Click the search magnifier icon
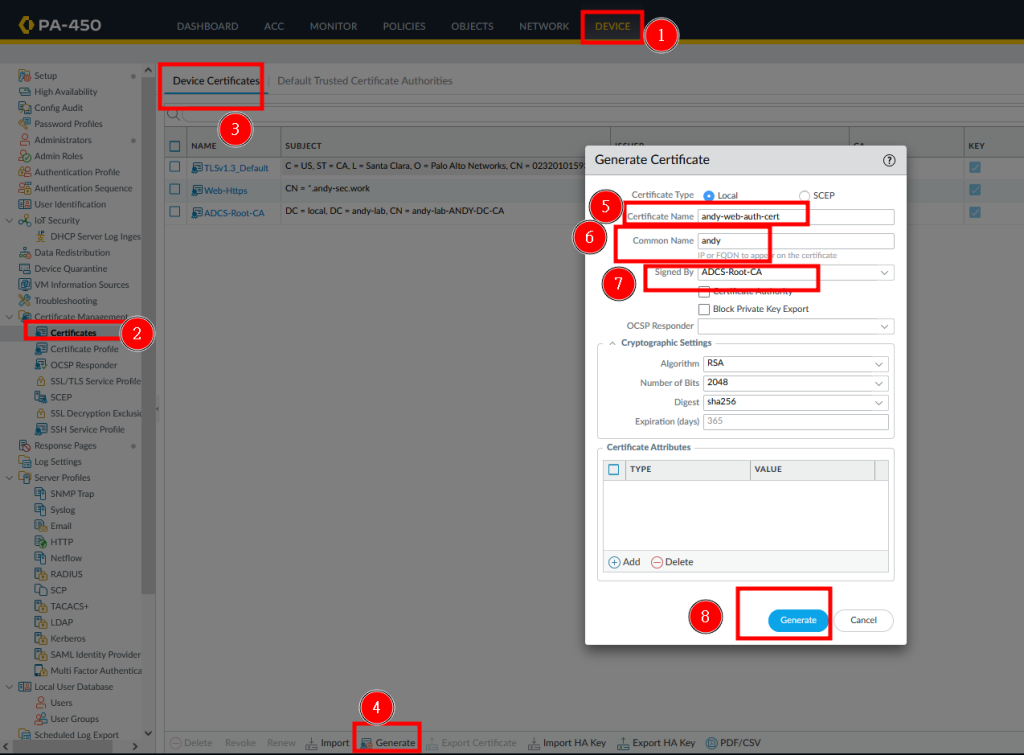The image size is (1024, 755). (174, 115)
